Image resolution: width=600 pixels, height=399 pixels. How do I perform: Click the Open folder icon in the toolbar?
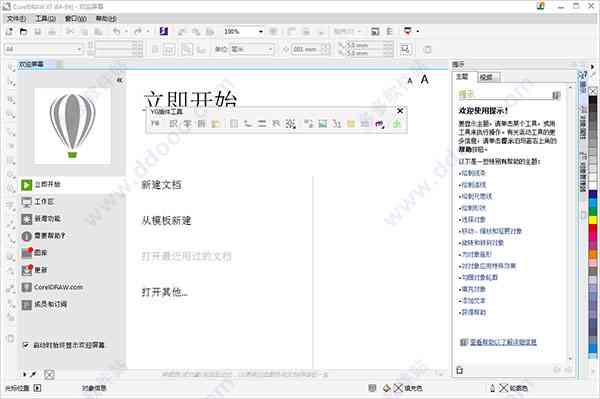(24, 31)
